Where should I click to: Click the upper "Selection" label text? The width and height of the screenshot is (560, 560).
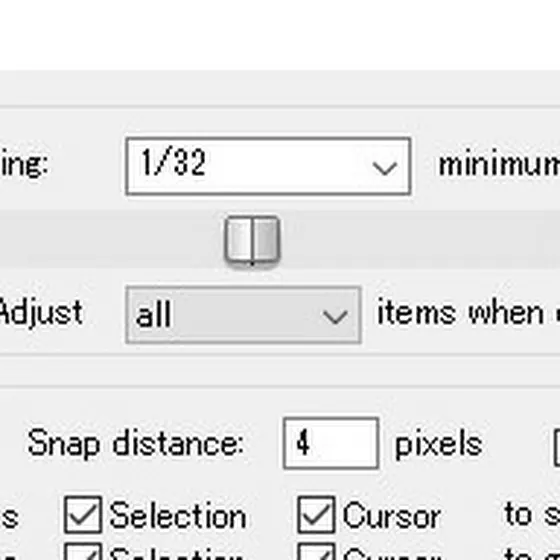coord(178,515)
